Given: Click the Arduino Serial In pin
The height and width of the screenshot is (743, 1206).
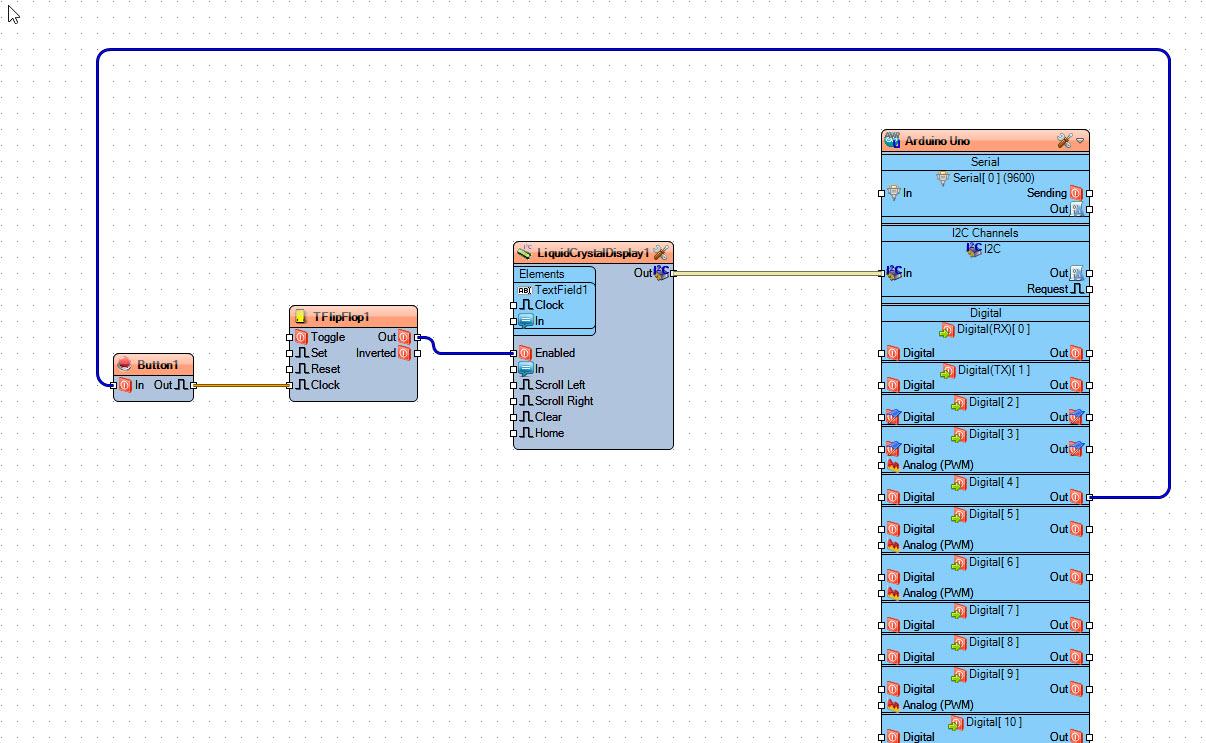Looking at the screenshot, I should pos(882,193).
